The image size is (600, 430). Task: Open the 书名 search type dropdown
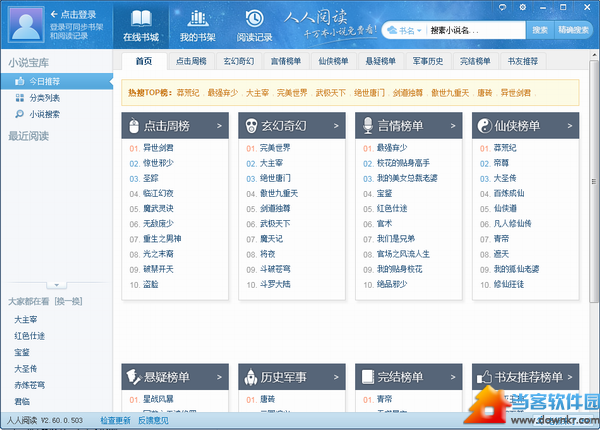[x=410, y=30]
